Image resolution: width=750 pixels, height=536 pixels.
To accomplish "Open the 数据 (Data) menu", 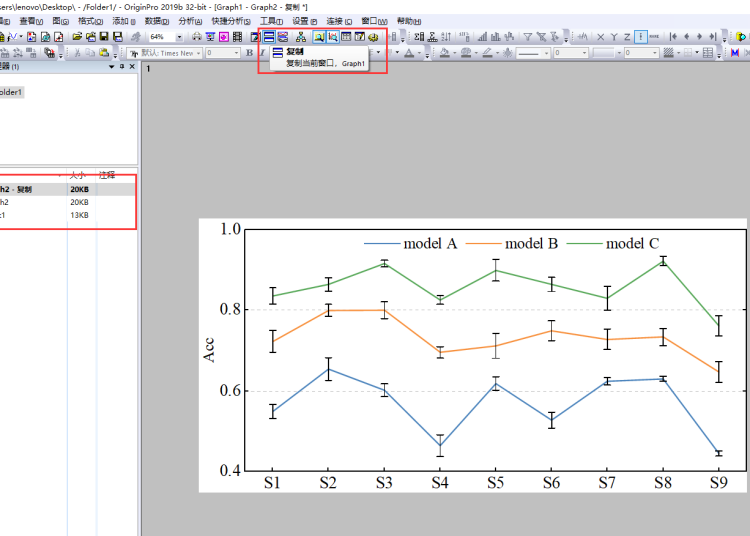I will tap(157, 22).
